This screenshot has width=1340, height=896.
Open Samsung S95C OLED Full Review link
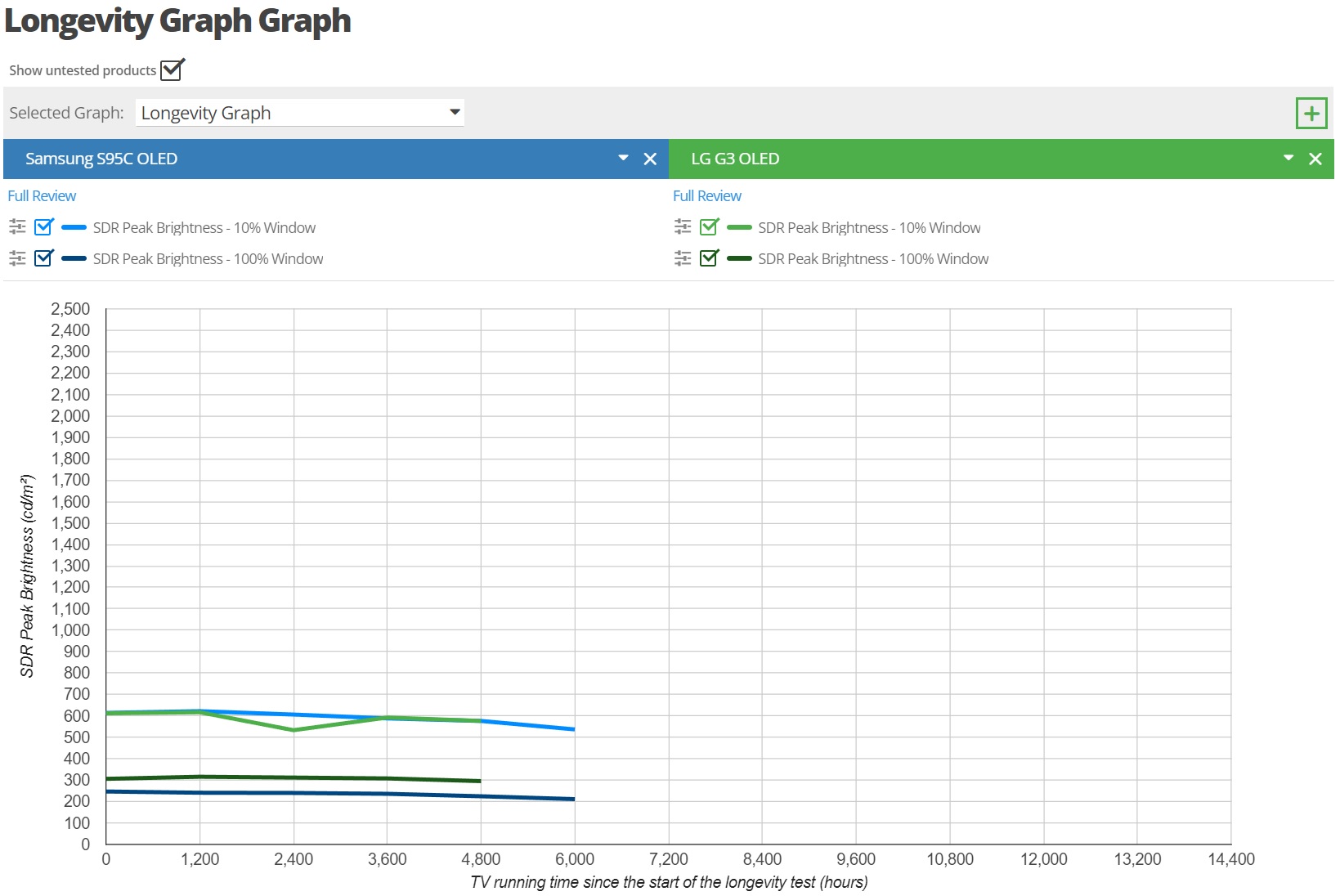[x=42, y=196]
